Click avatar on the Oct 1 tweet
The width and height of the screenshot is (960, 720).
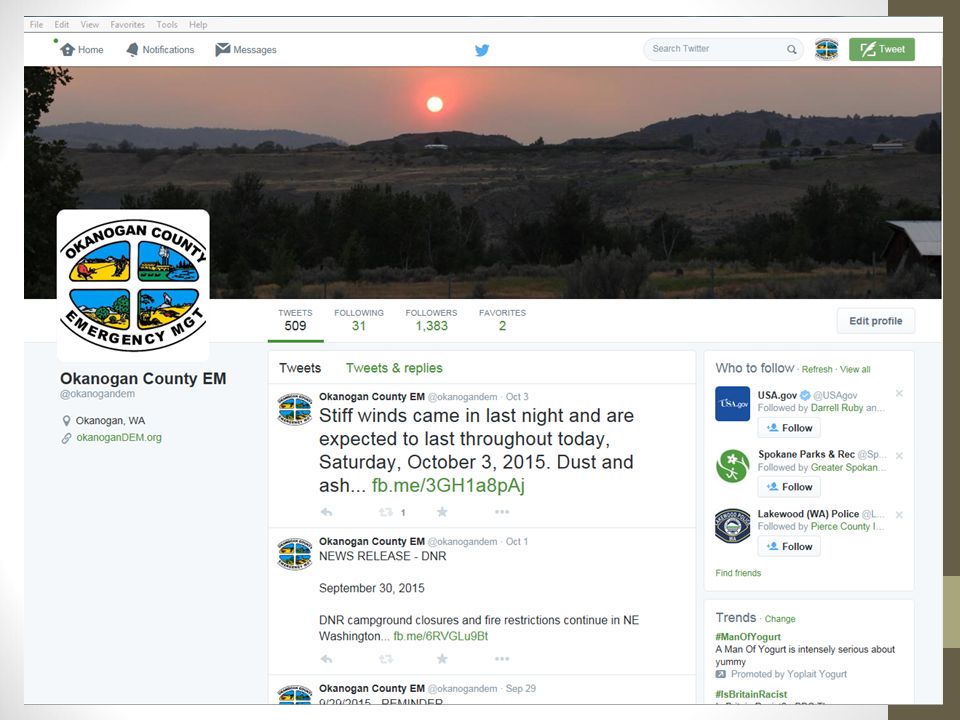pyautogui.click(x=294, y=554)
